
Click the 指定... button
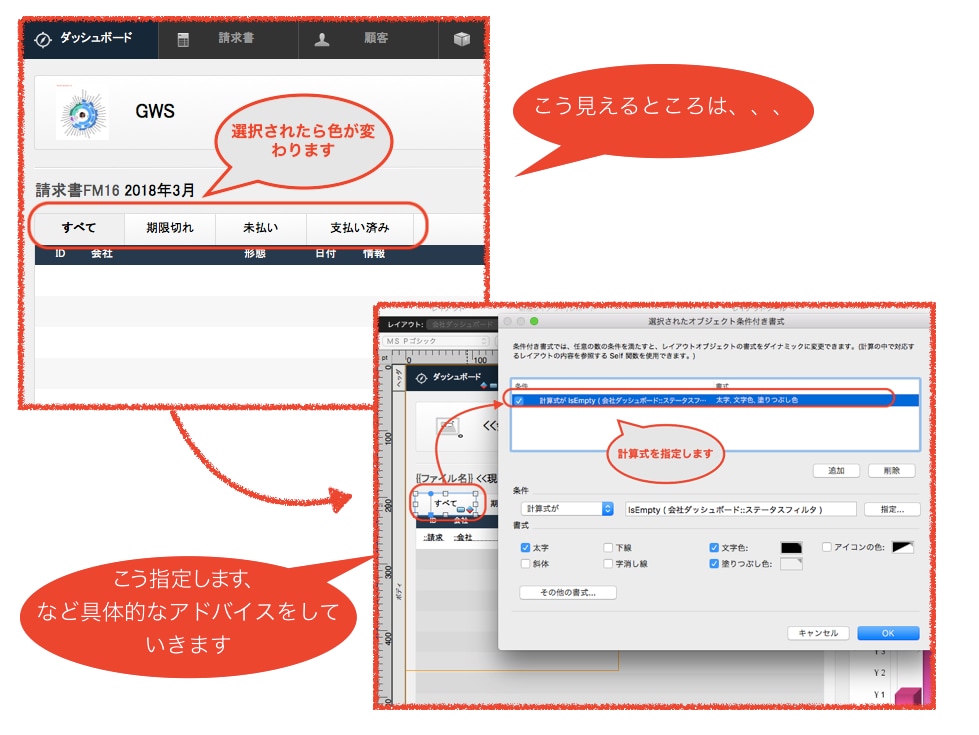[x=892, y=510]
